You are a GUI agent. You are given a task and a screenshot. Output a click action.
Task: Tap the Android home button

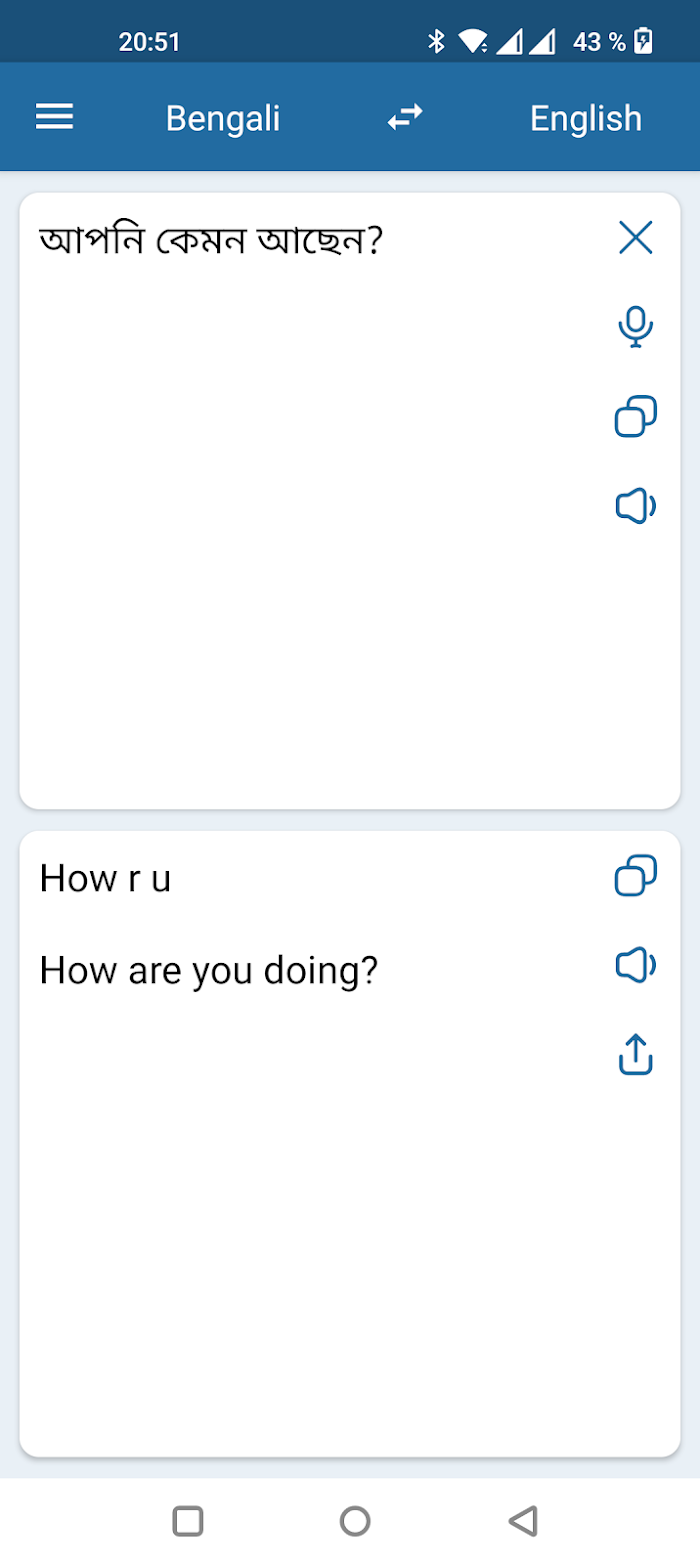(355, 1521)
